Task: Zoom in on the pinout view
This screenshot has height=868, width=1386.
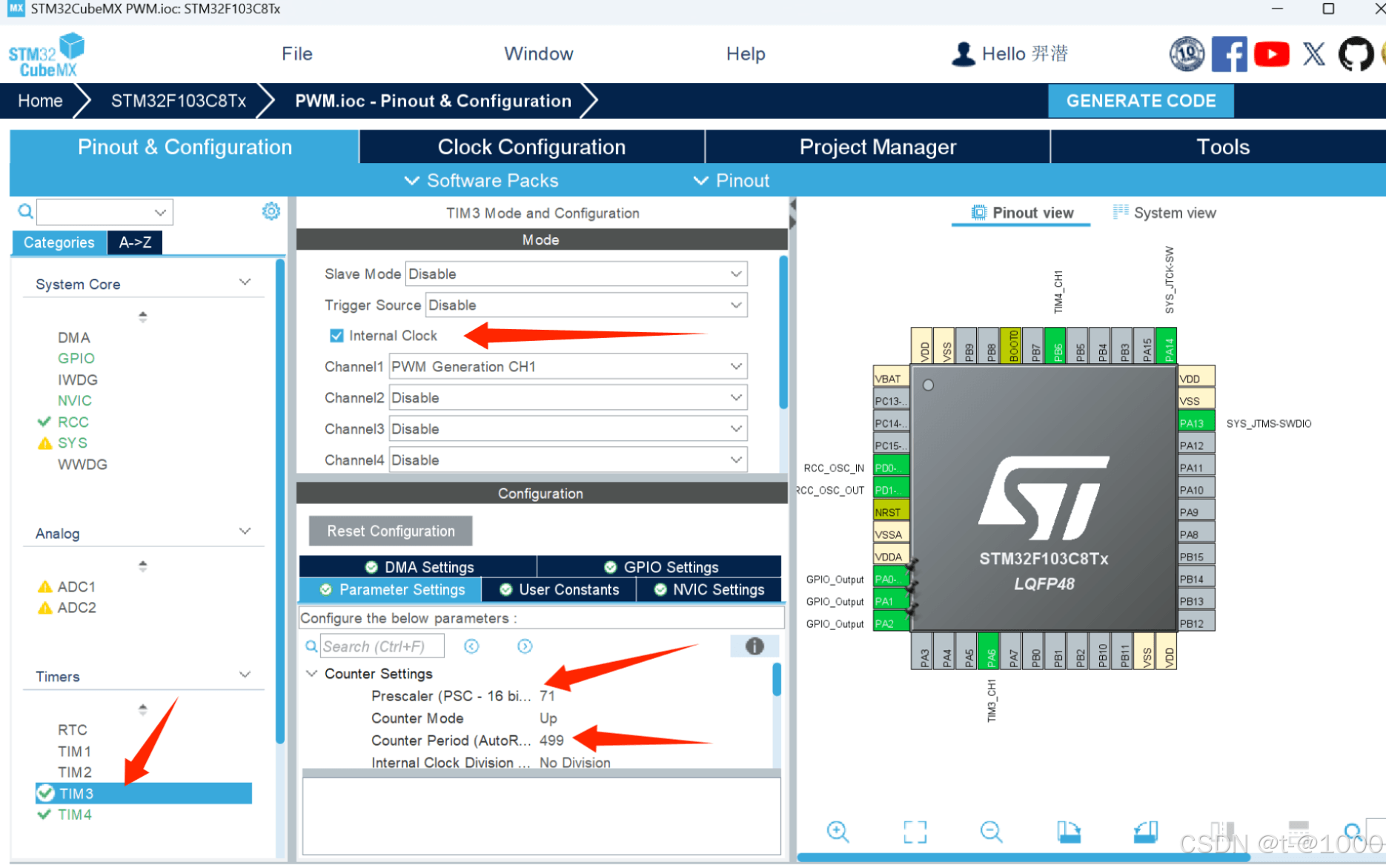Action: (838, 832)
